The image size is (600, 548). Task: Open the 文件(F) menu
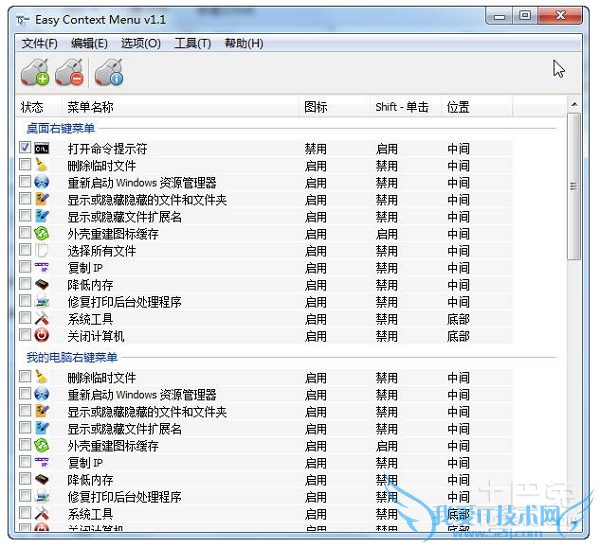40,43
